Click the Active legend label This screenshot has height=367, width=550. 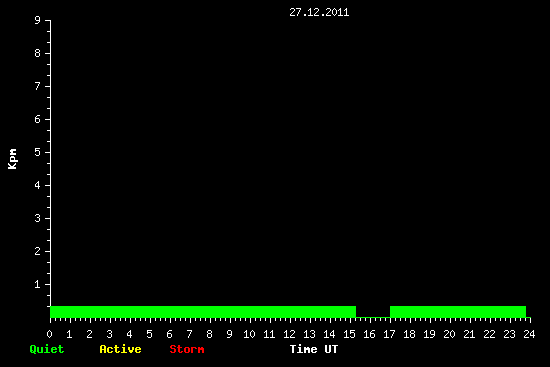pyautogui.click(x=120, y=349)
